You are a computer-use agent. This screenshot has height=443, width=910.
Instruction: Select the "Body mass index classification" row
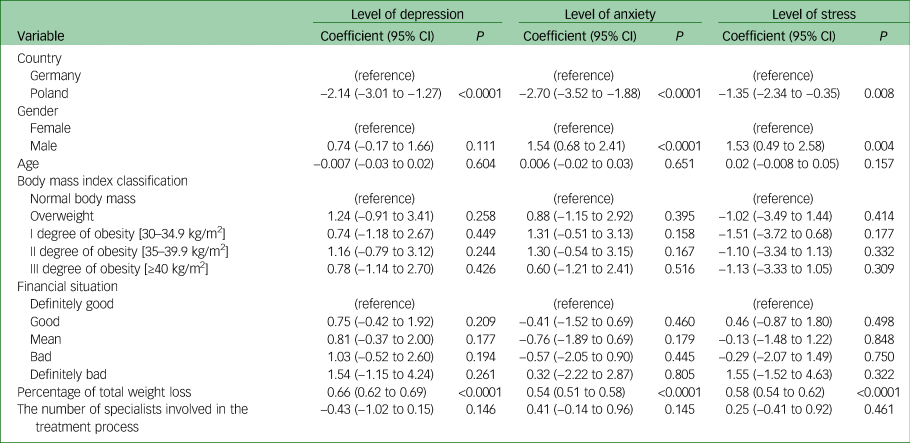pyautogui.click(x=101, y=181)
